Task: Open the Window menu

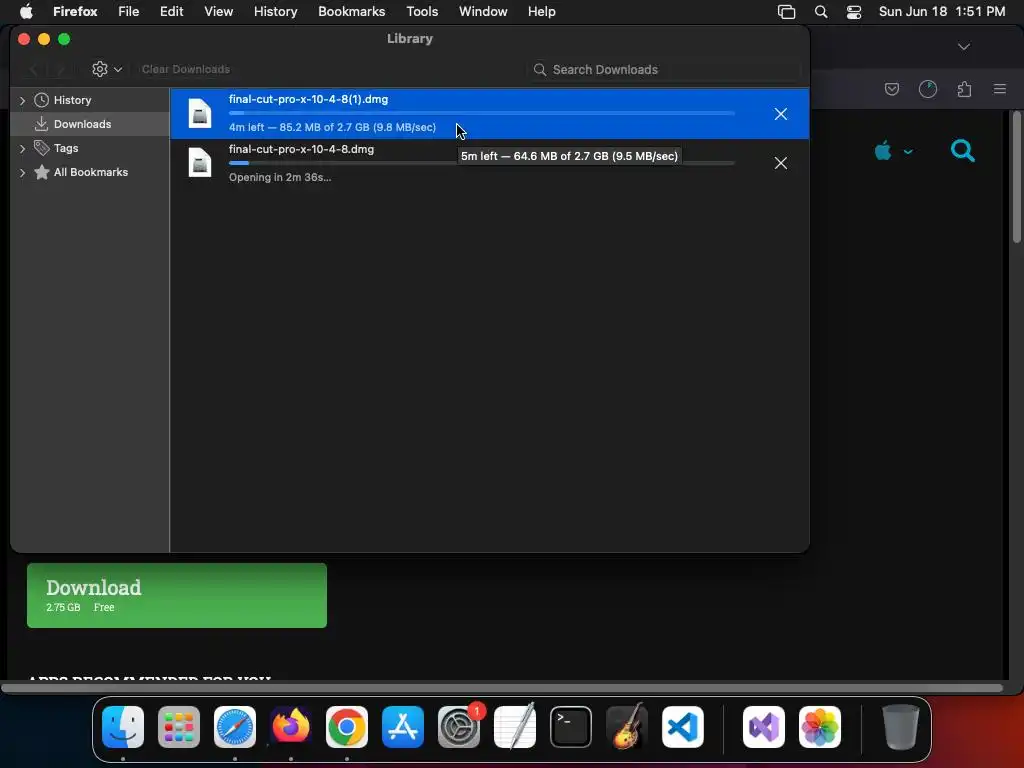Action: pos(483,12)
